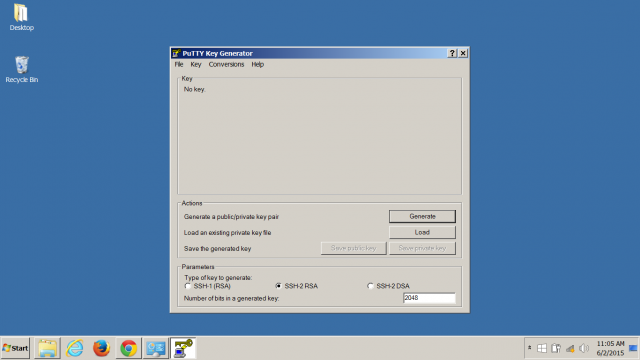Viewport: 640px width, 360px height.
Task: Close the PuTTY Key Generator window
Action: coord(463,53)
